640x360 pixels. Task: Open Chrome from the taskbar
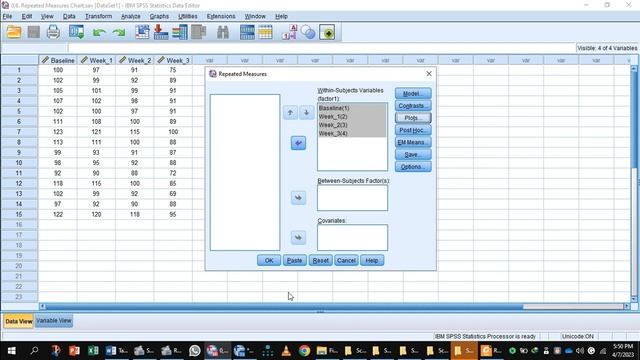[304, 351]
